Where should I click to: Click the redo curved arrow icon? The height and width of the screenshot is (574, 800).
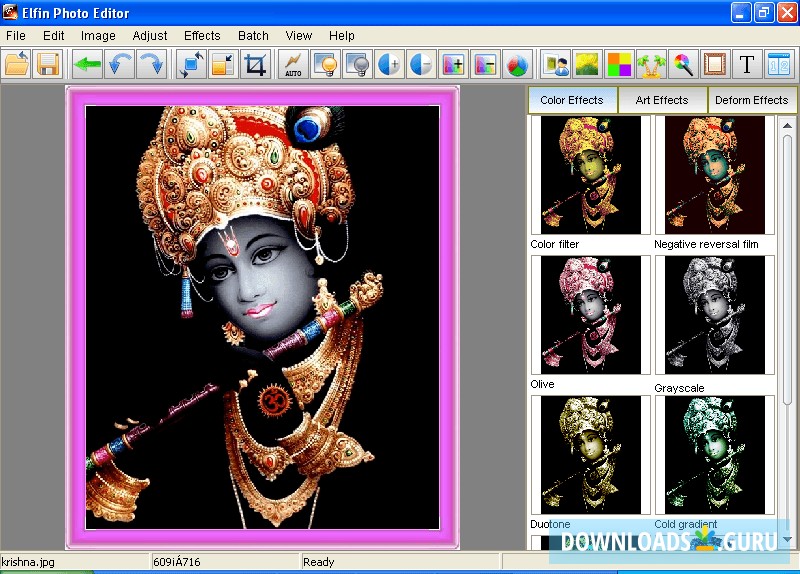[152, 65]
